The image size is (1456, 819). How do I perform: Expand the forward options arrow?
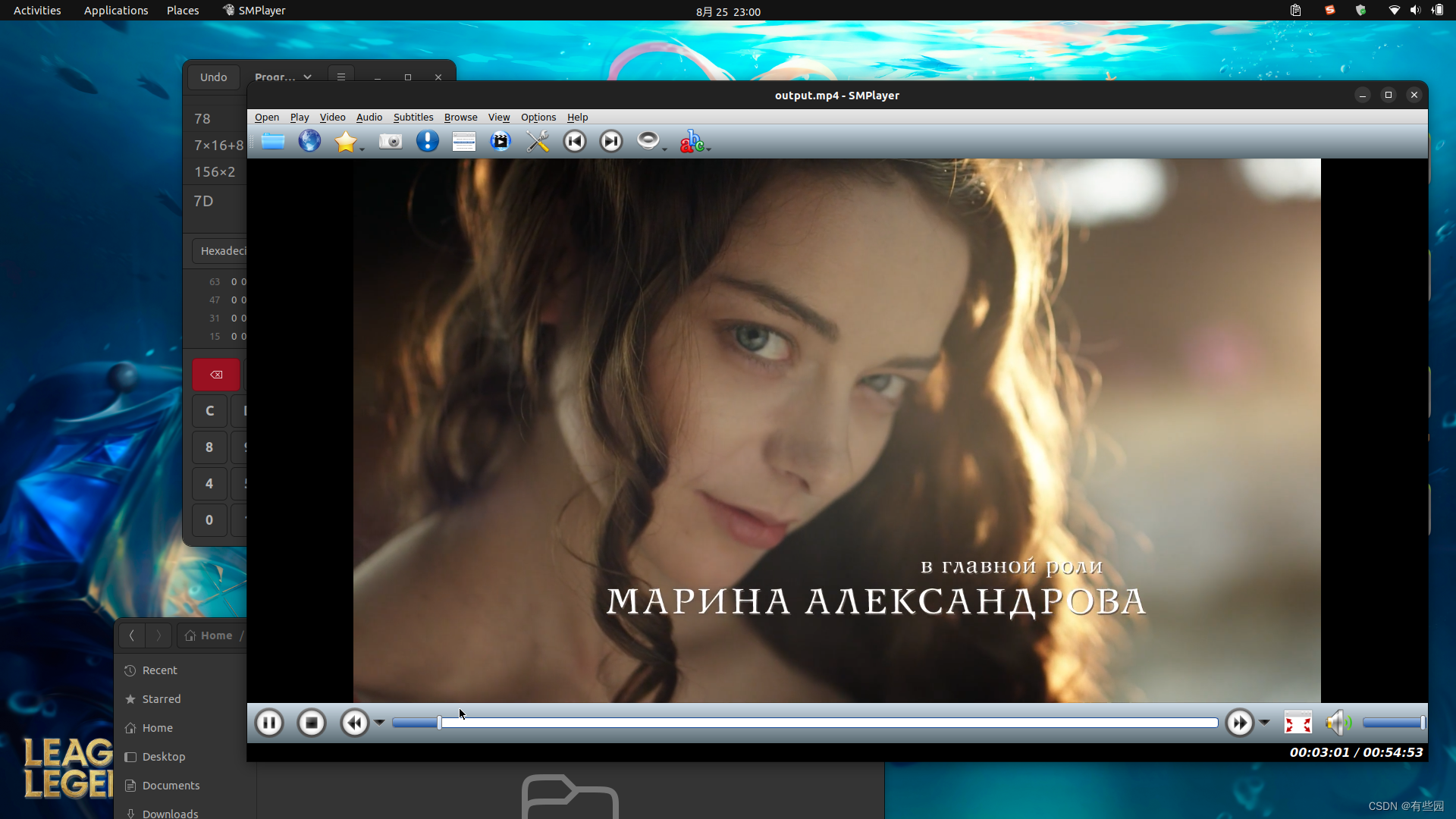(x=1264, y=723)
